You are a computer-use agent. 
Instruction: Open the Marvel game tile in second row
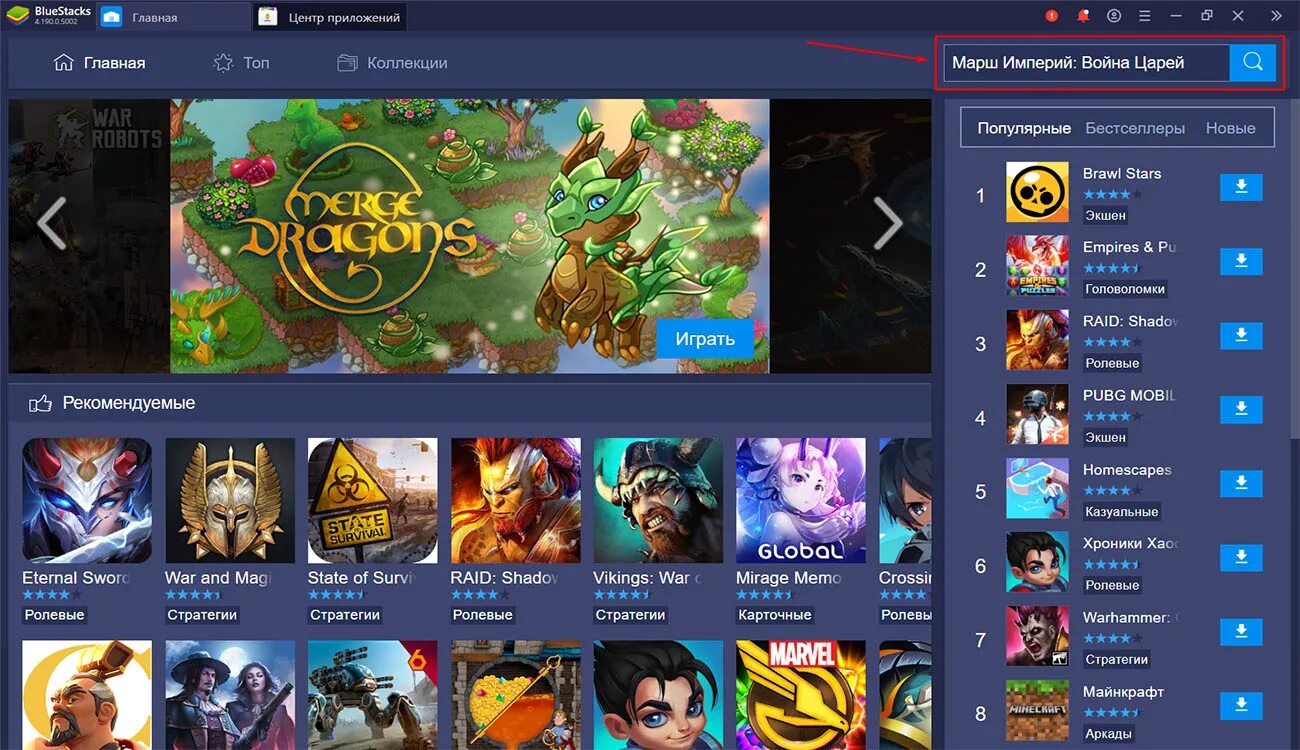click(x=801, y=695)
